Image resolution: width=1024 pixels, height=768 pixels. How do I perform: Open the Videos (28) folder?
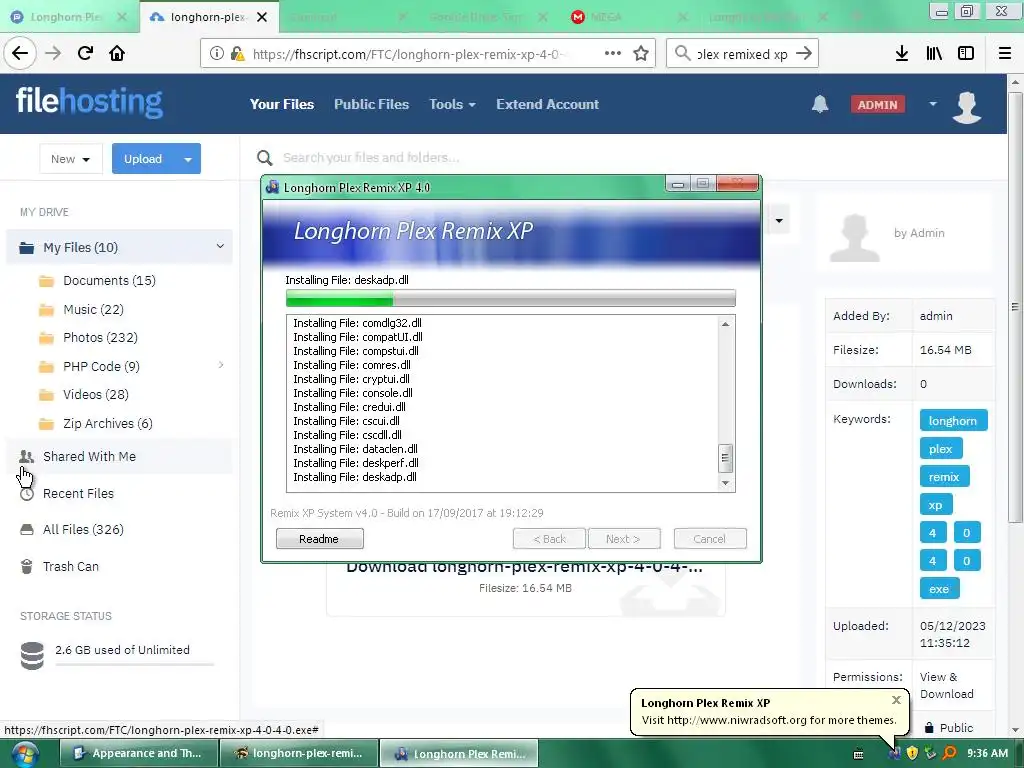point(96,394)
